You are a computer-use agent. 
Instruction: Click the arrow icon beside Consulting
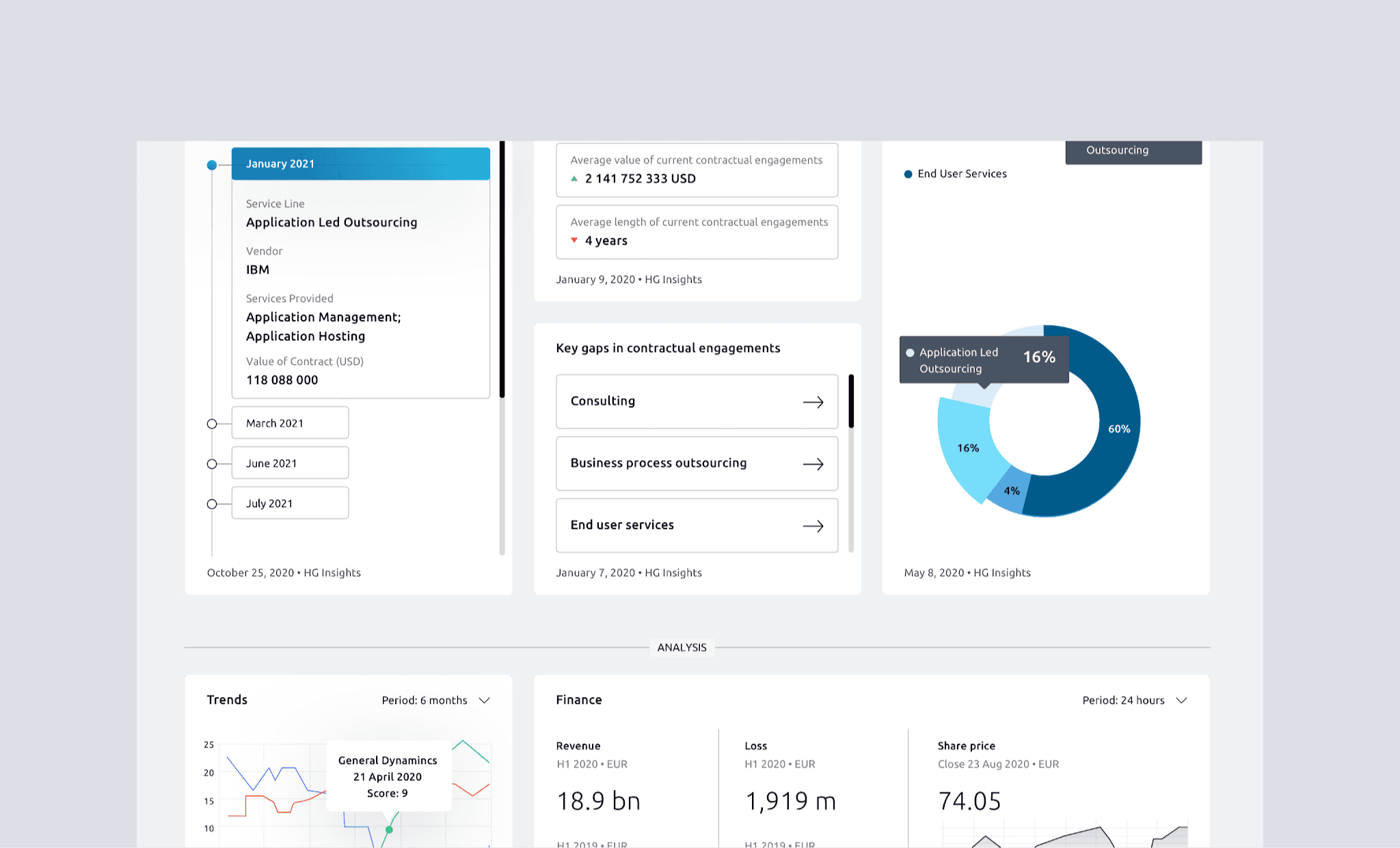(813, 402)
